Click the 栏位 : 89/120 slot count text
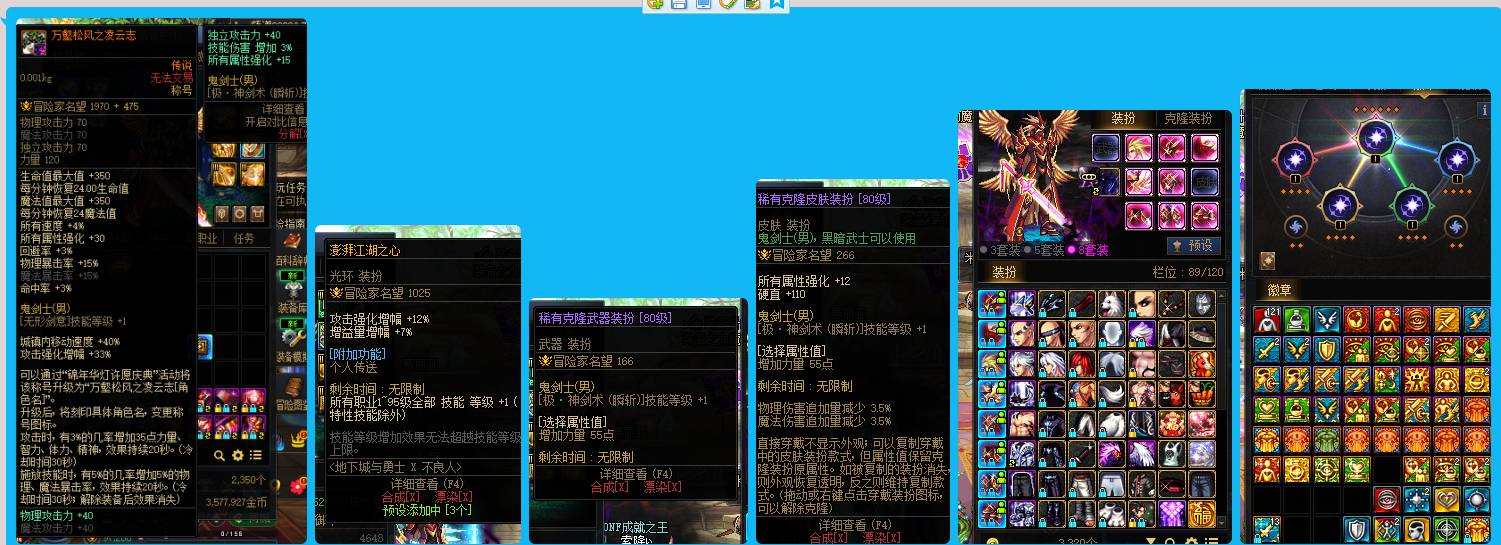 pos(1188,272)
